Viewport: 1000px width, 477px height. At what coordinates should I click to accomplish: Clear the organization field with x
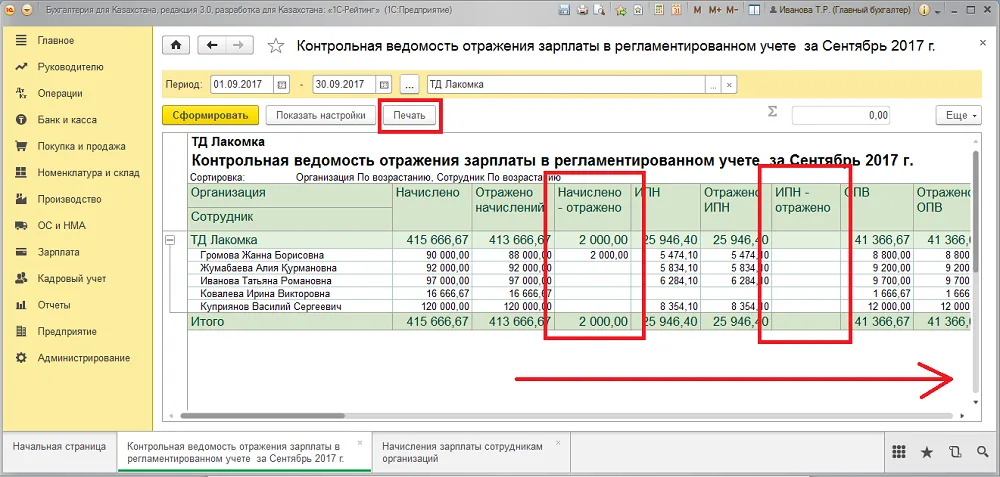click(730, 84)
